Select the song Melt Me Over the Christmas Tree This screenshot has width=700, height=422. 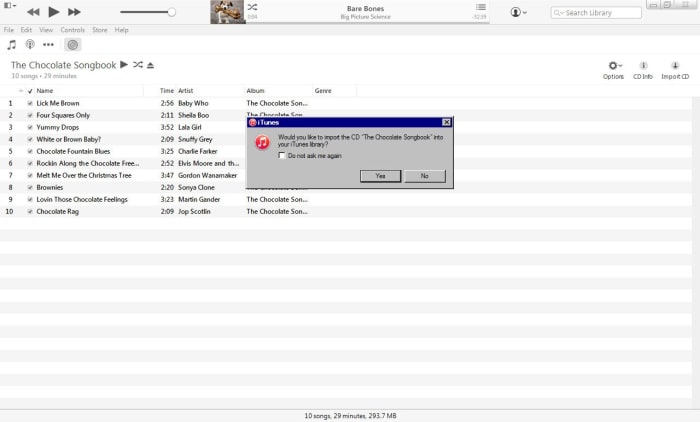(84, 175)
